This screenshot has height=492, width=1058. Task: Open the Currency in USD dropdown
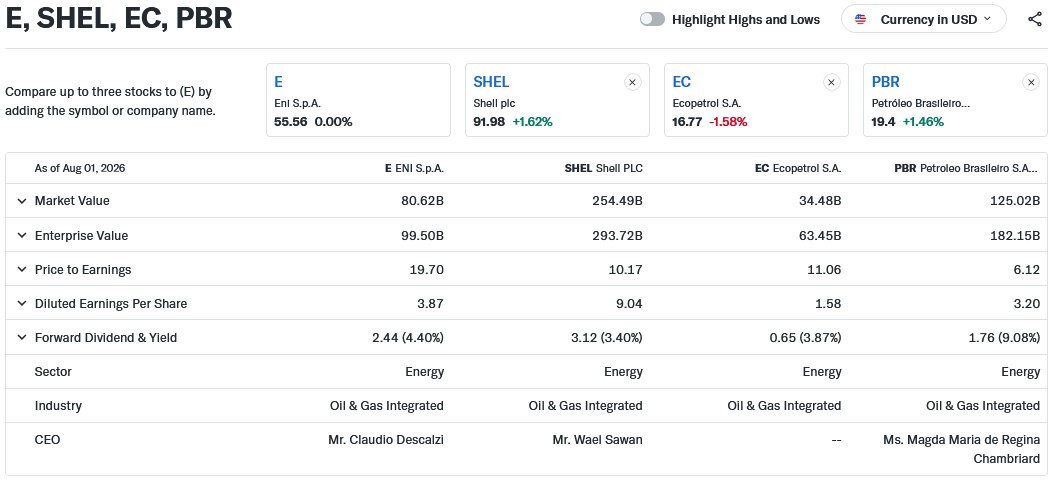click(x=923, y=19)
